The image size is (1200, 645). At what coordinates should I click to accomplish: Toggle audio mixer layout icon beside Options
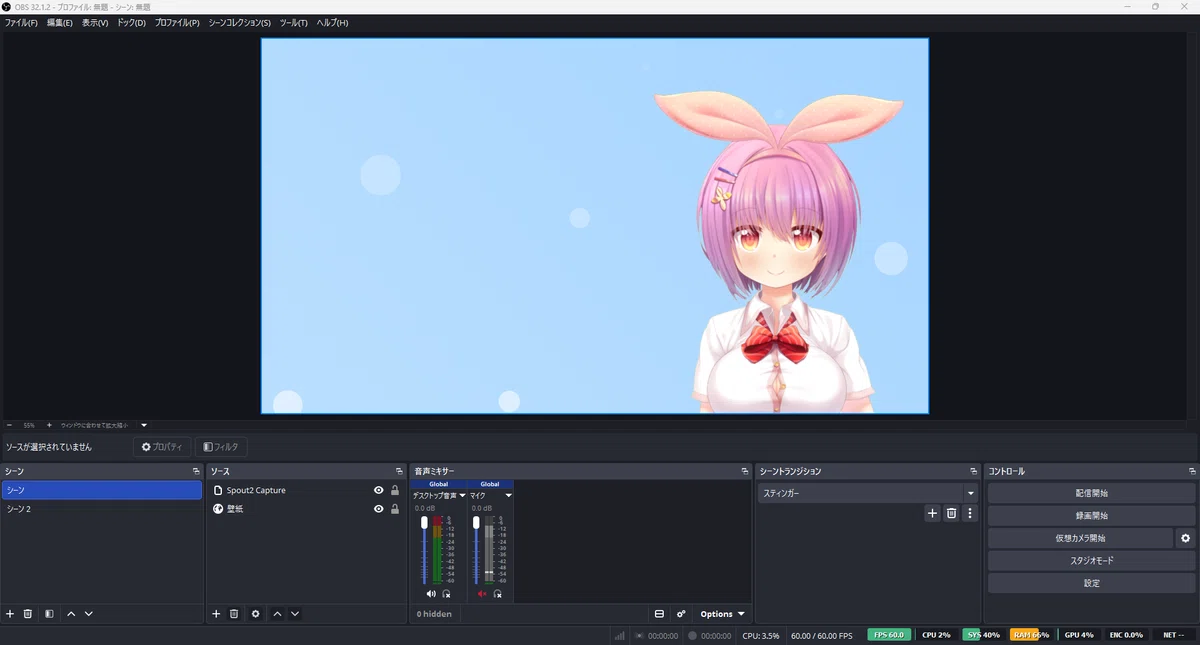[x=659, y=614]
